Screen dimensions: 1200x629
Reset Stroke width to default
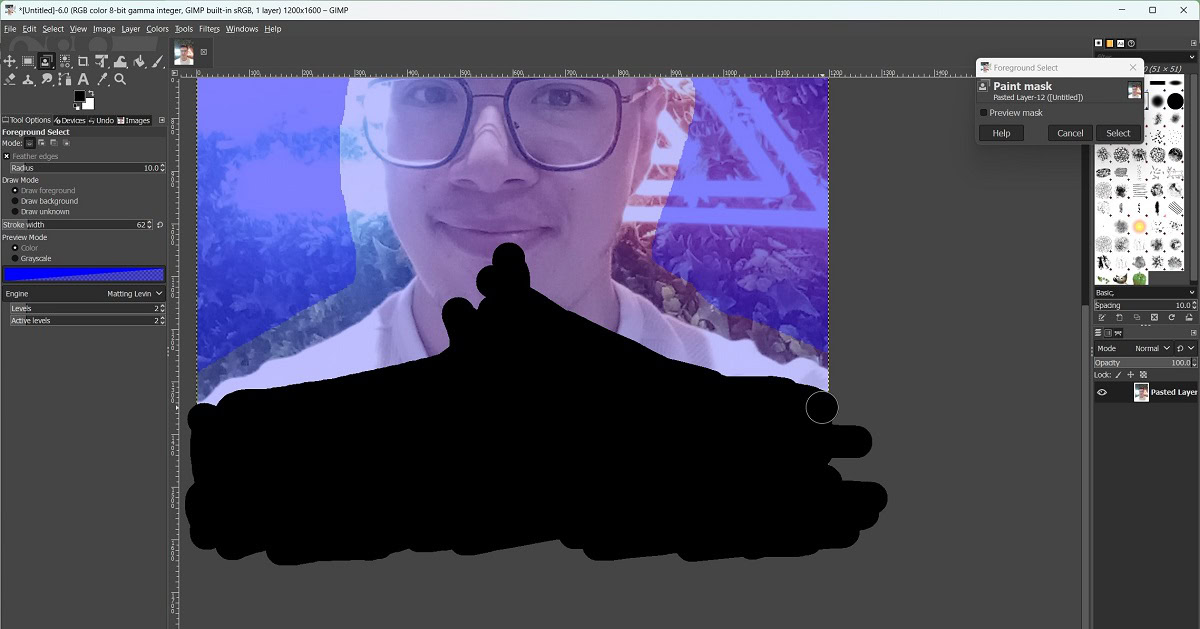click(160, 225)
